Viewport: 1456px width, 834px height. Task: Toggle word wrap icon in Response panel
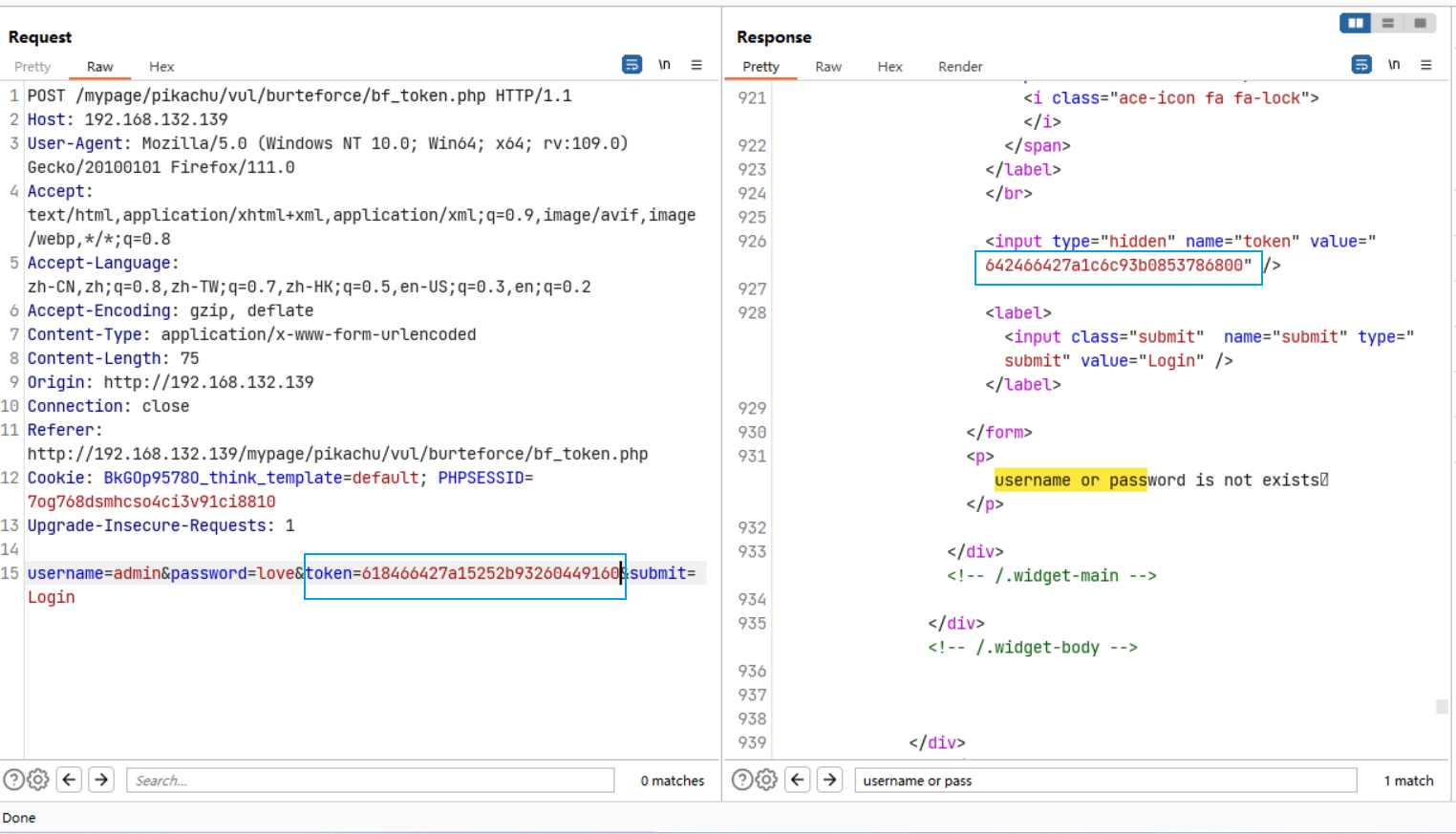(1361, 65)
